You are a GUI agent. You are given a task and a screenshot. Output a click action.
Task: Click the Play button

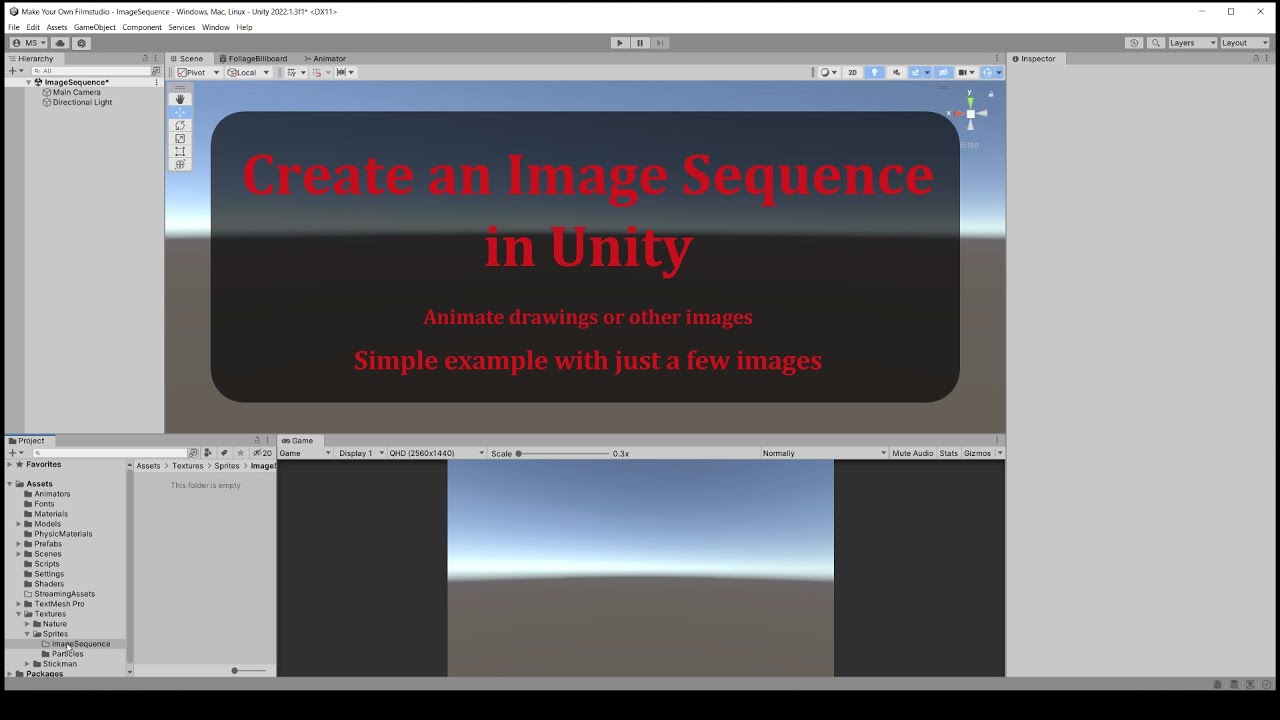click(620, 43)
